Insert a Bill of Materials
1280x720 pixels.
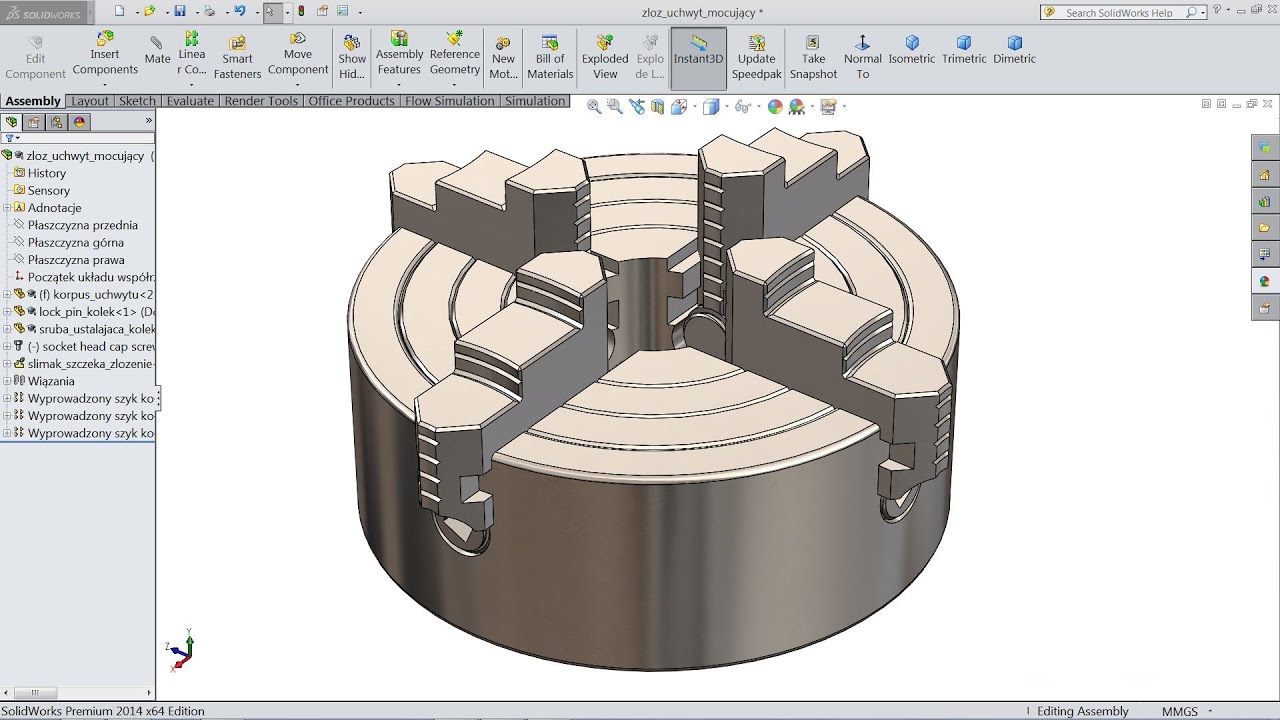coord(550,58)
